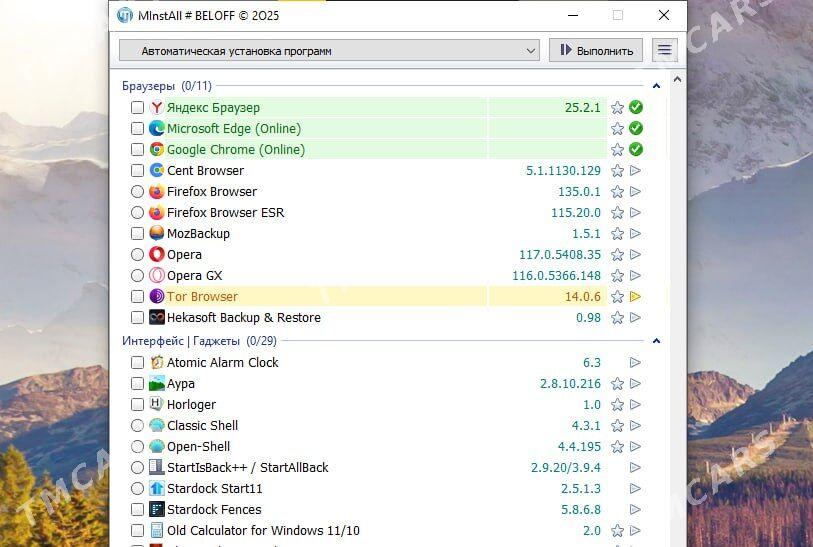813x547 pixels.
Task: Star Old Calculator for Windows 11/10
Action: 617,530
